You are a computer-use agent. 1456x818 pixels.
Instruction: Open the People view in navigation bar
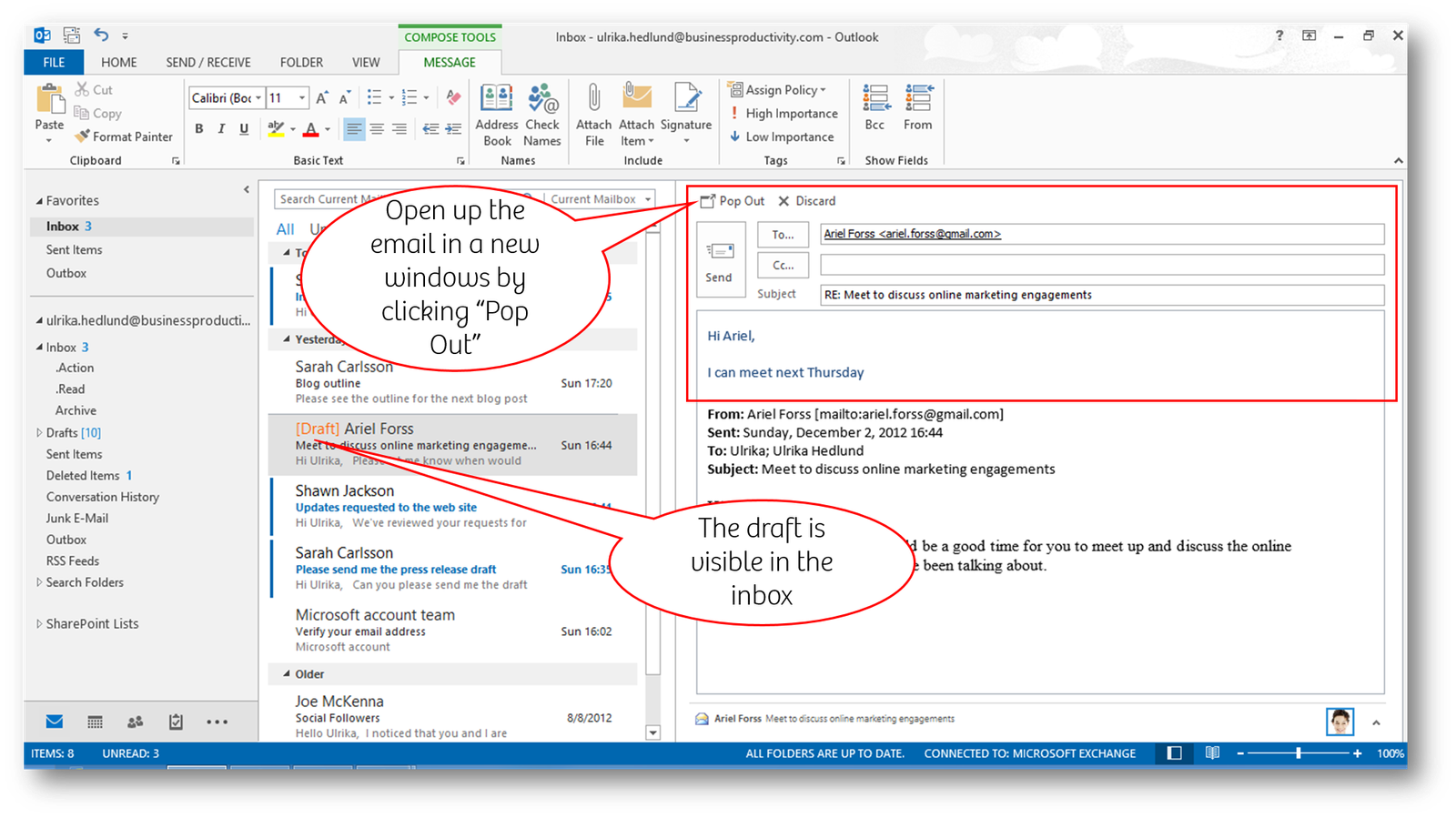click(135, 722)
